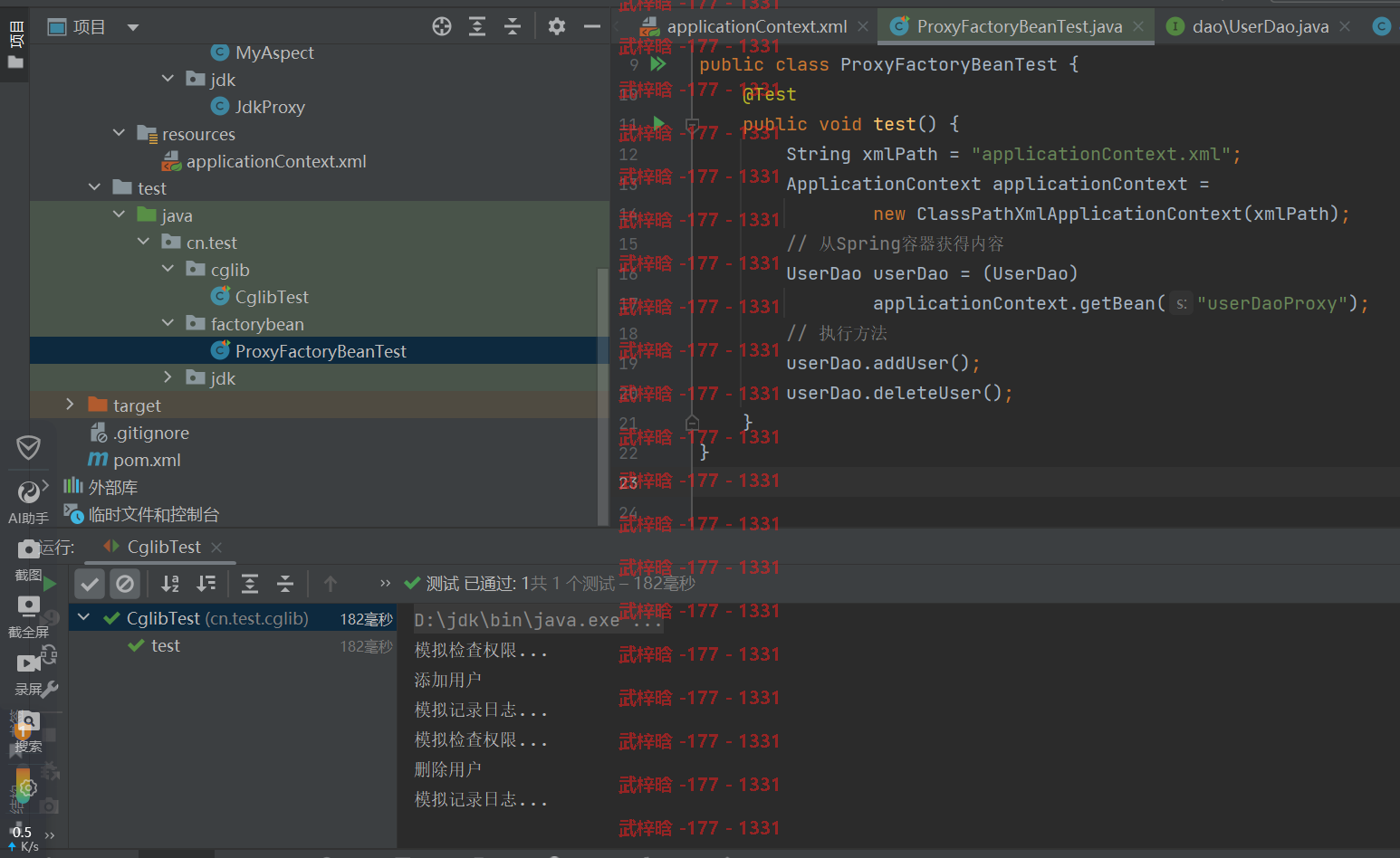Open the 项目 view dropdown
Viewport: 1400px width, 858px height.
133,27
